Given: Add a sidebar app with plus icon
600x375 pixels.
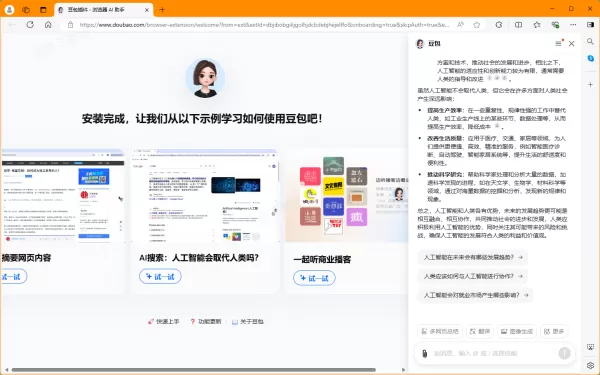Looking at the screenshot, I should pos(590,84).
